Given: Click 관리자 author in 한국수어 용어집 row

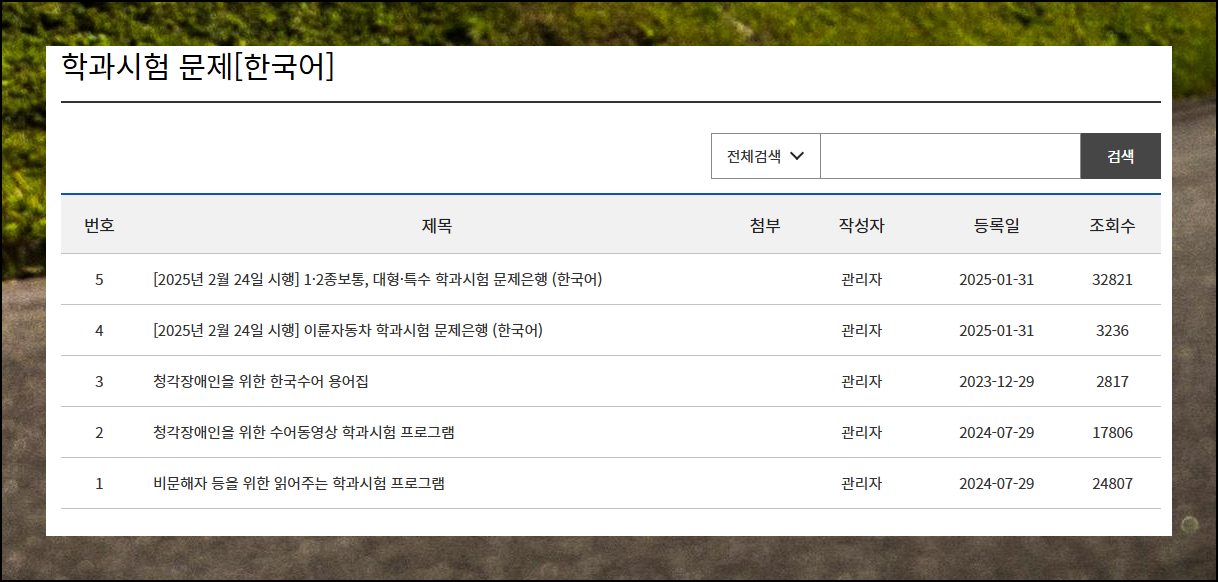Looking at the screenshot, I should click(861, 381).
